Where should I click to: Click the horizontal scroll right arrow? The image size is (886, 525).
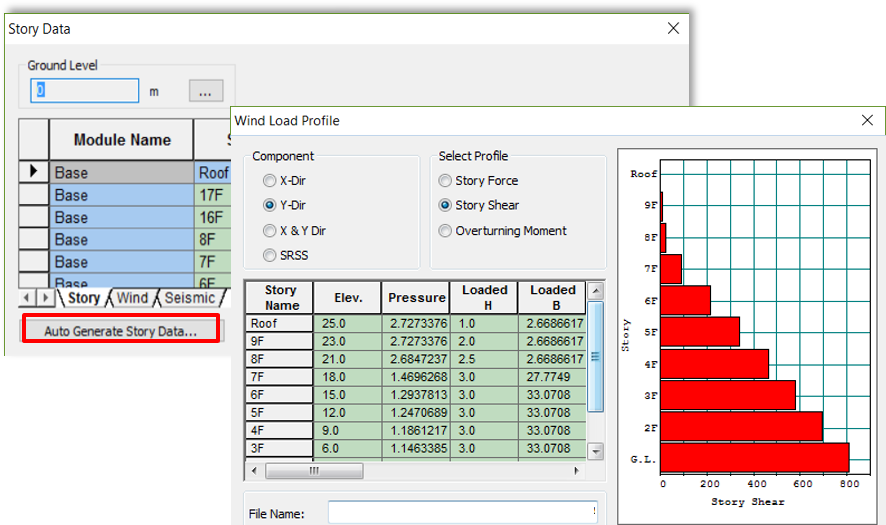point(576,471)
